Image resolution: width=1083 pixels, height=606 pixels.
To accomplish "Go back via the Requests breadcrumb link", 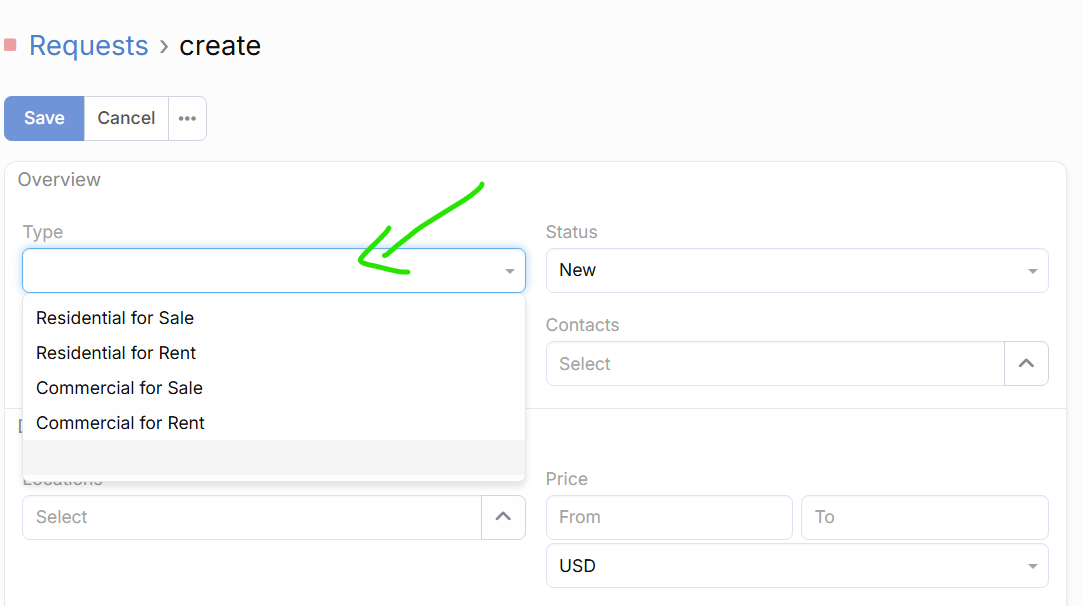I will pos(88,46).
